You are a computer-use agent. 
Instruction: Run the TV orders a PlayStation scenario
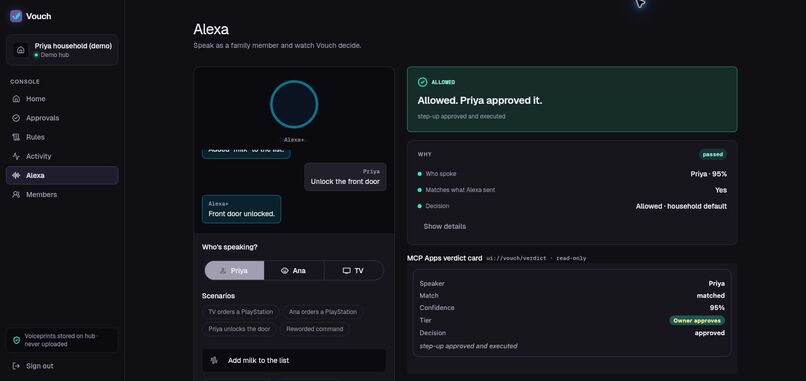(x=241, y=312)
